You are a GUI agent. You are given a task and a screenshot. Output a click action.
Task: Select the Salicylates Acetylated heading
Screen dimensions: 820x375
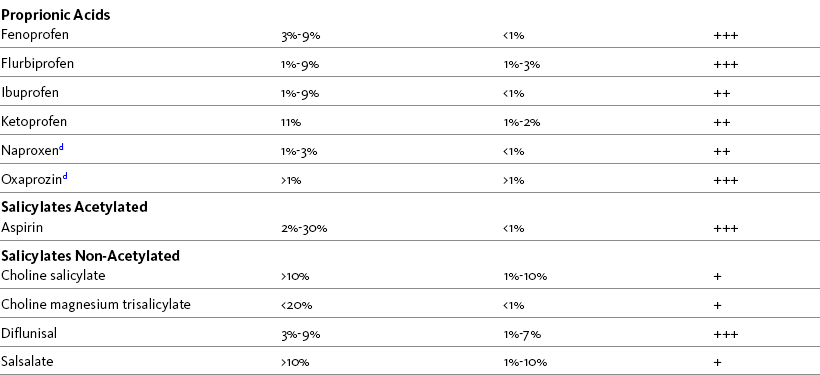click(74, 207)
